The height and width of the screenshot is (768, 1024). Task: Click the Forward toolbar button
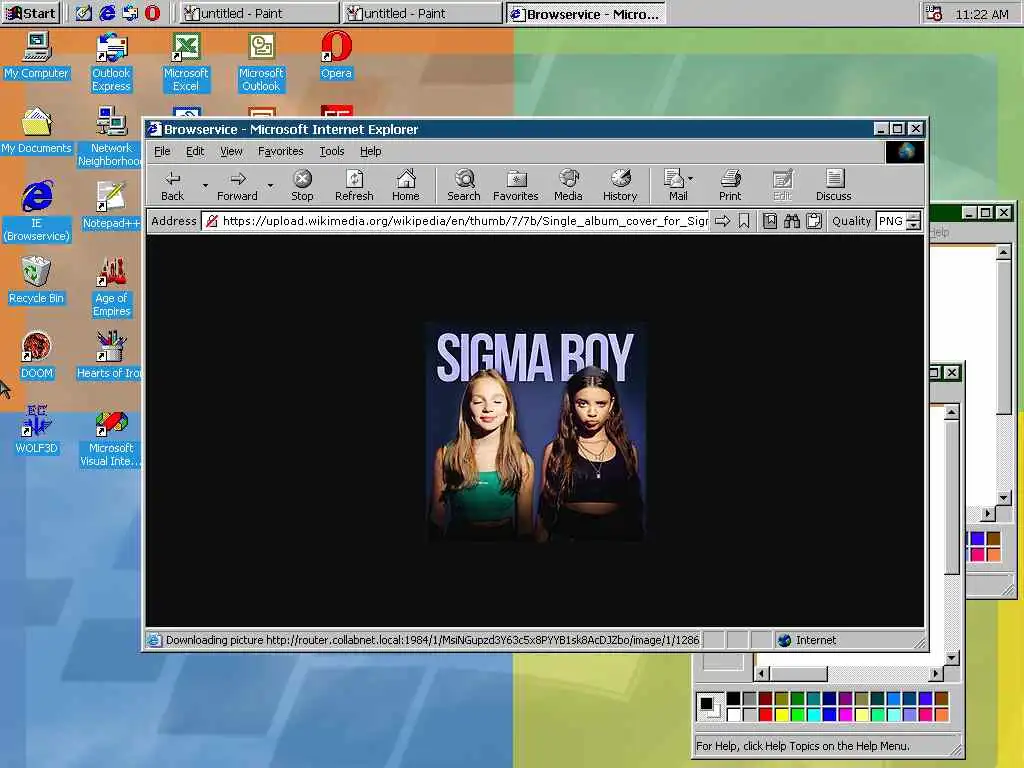point(237,185)
